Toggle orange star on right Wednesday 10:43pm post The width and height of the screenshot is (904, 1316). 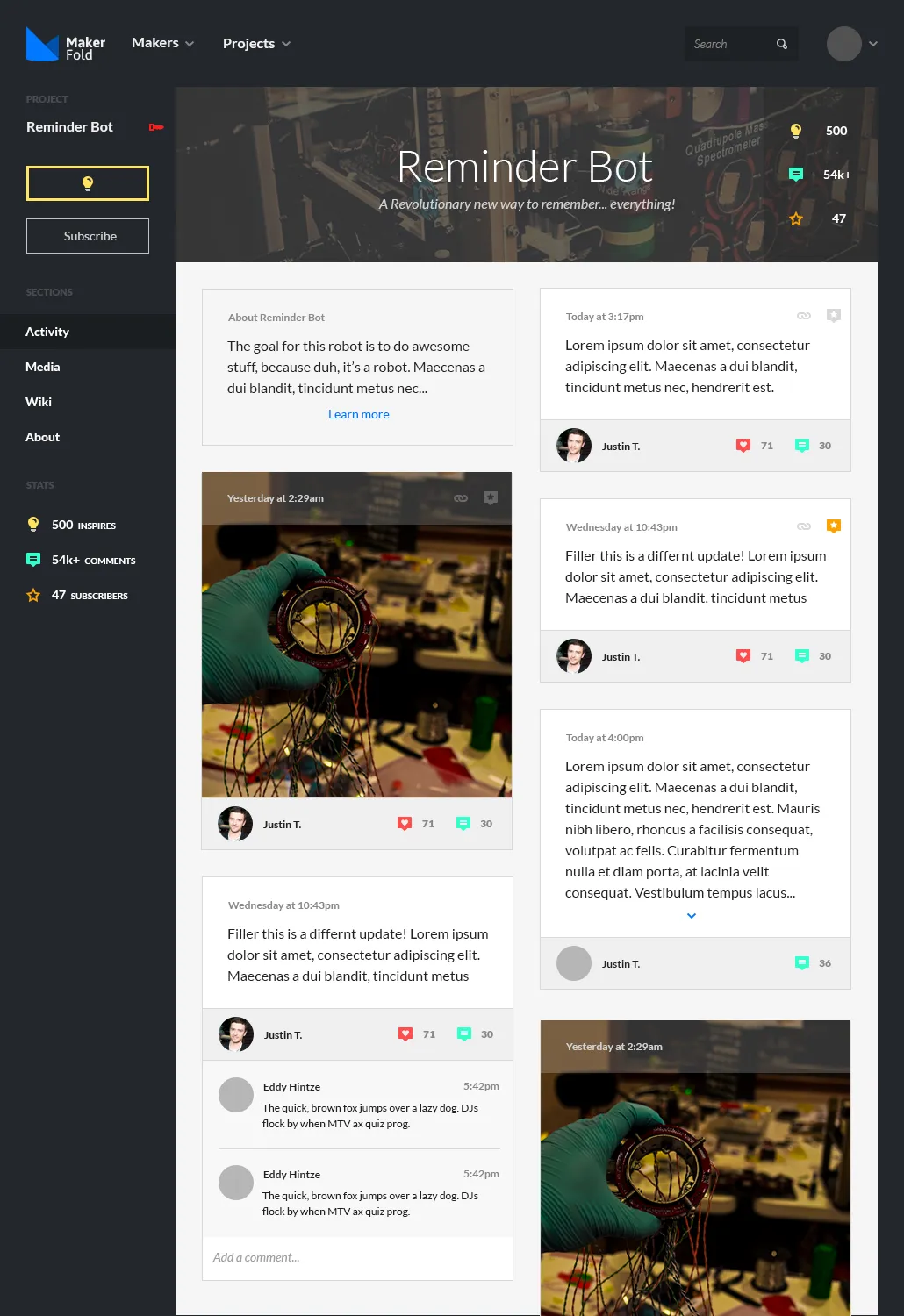tap(834, 526)
